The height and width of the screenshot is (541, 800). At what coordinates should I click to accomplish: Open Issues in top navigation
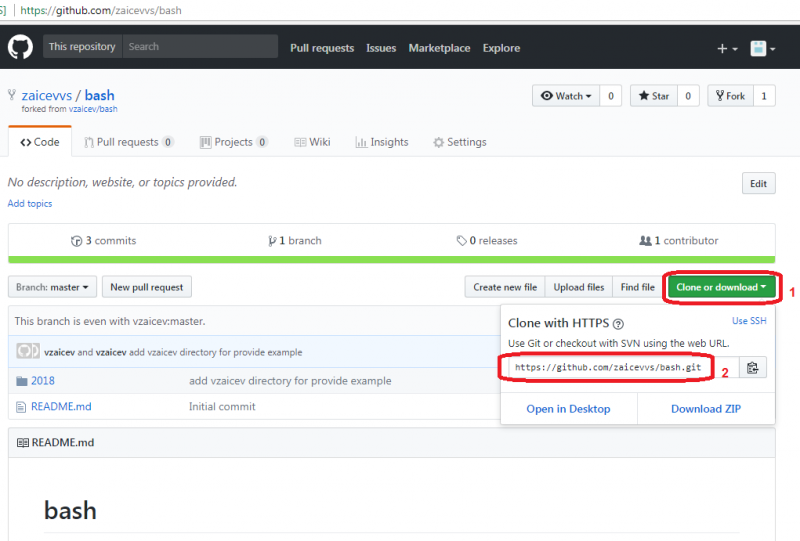point(381,48)
